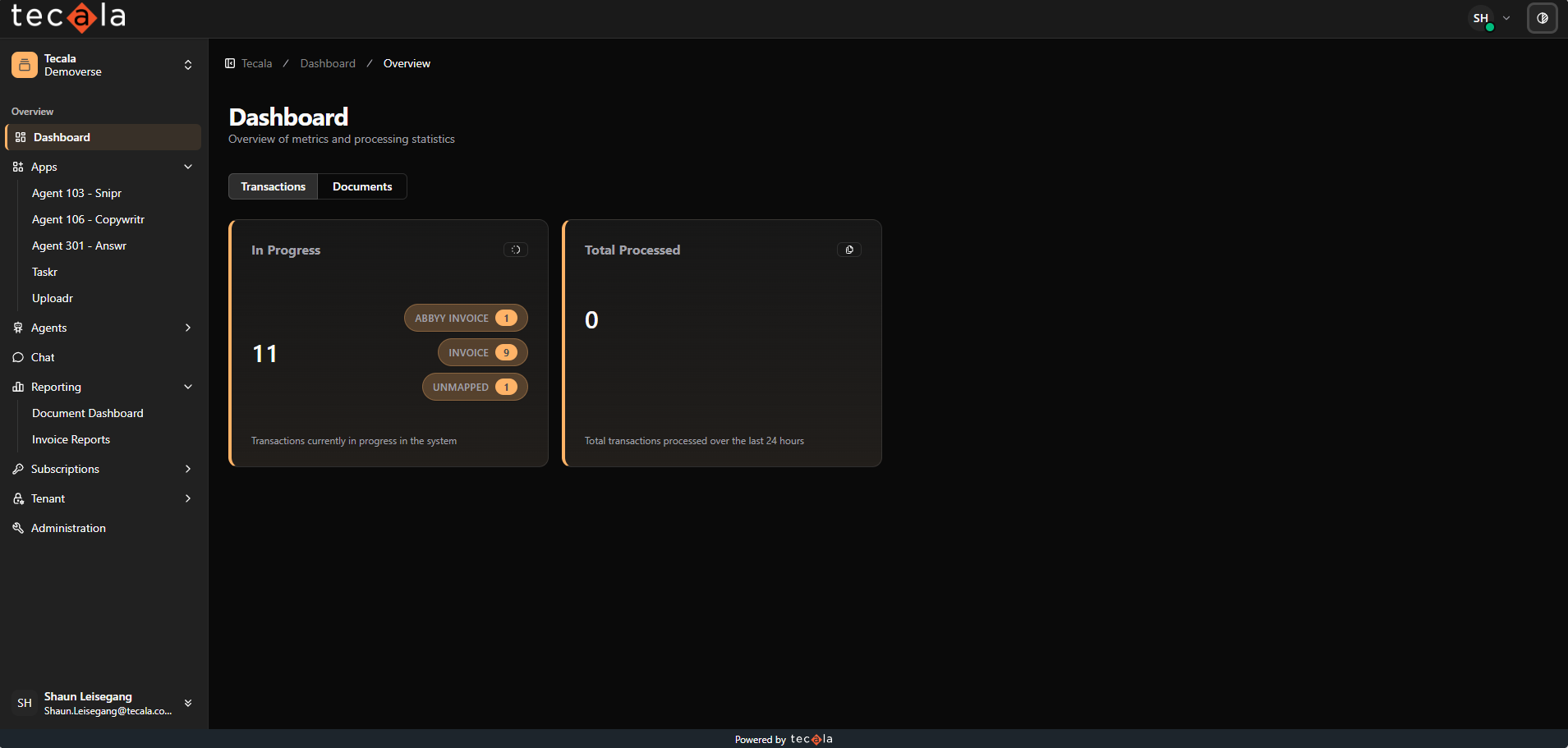The image size is (1568, 748).
Task: Open the Uploadr app
Action: (53, 298)
